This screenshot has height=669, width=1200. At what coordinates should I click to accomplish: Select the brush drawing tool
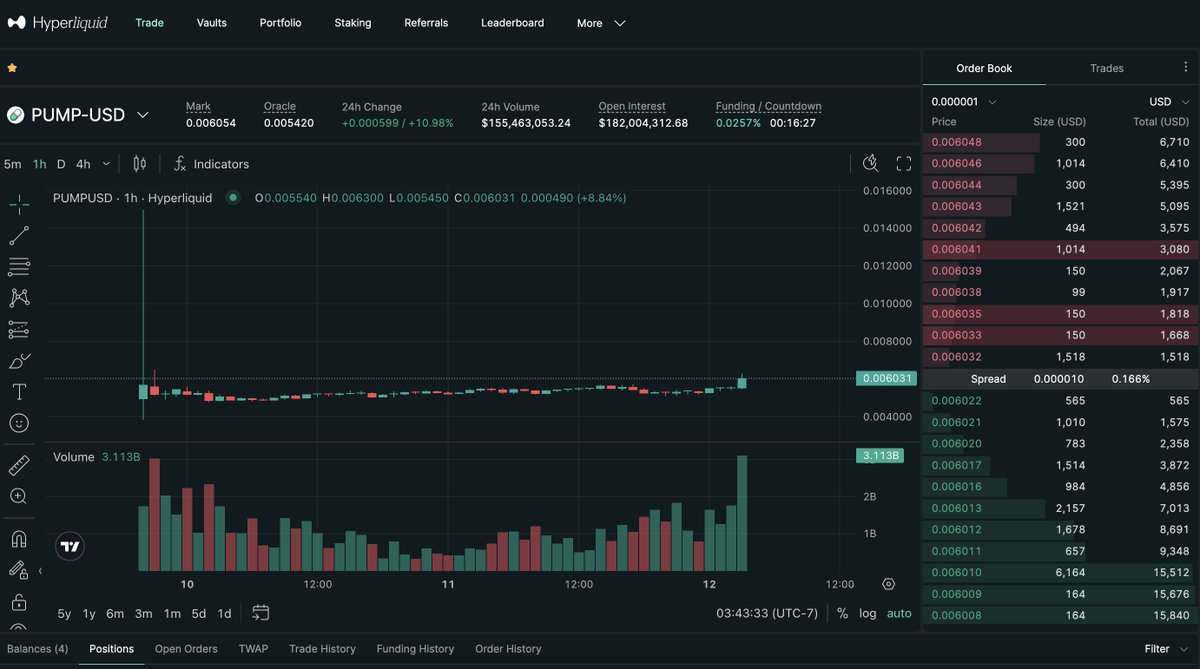point(19,361)
